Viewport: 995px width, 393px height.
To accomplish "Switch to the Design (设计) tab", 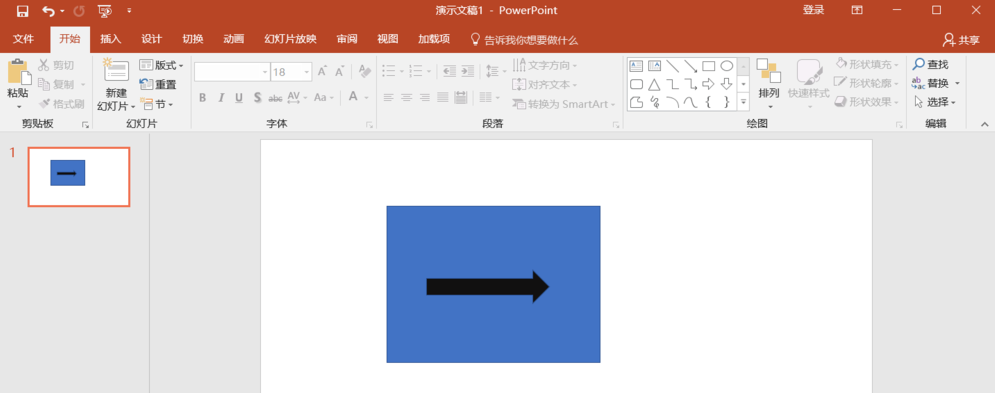I will pos(151,39).
